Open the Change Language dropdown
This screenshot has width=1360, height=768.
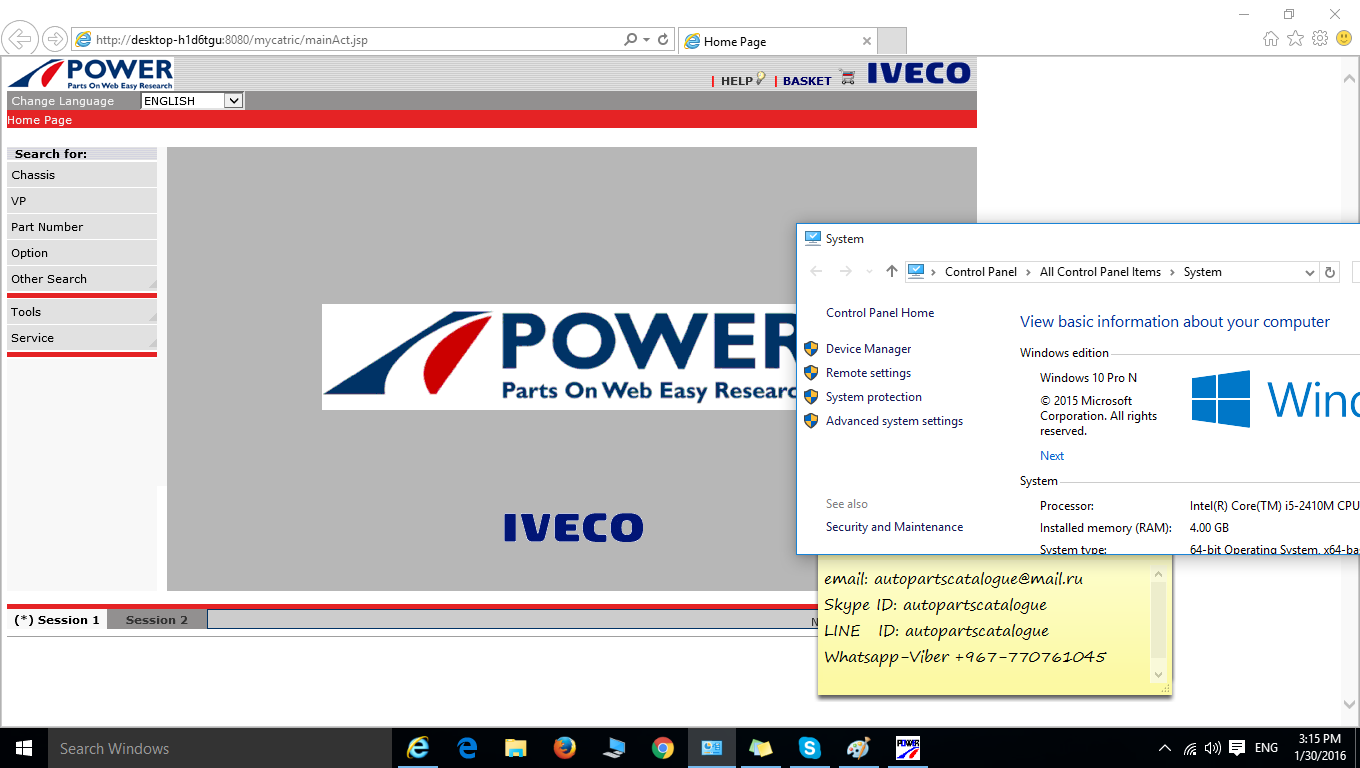pyautogui.click(x=192, y=101)
